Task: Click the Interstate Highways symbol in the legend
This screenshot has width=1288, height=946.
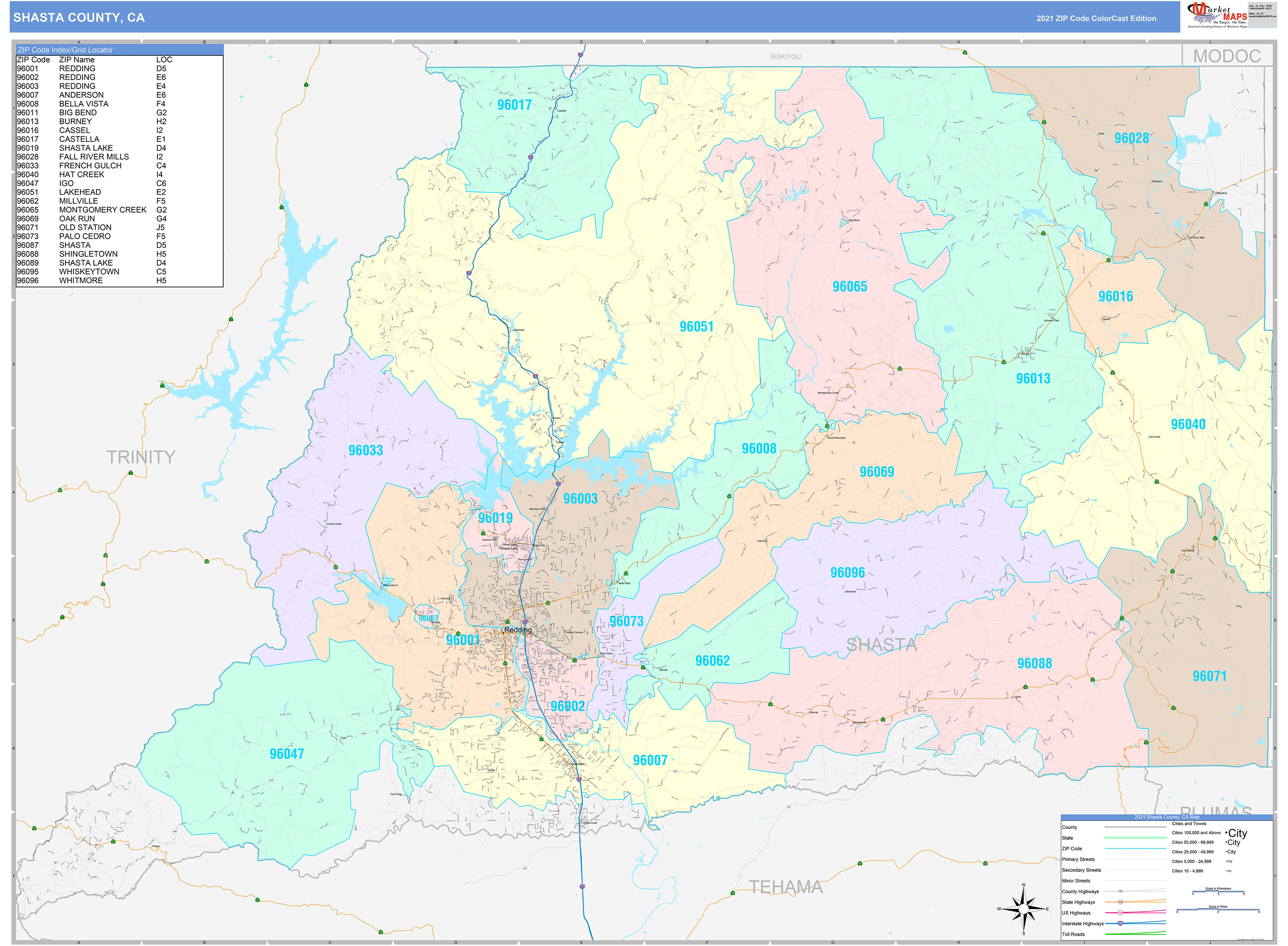Action: [1120, 924]
